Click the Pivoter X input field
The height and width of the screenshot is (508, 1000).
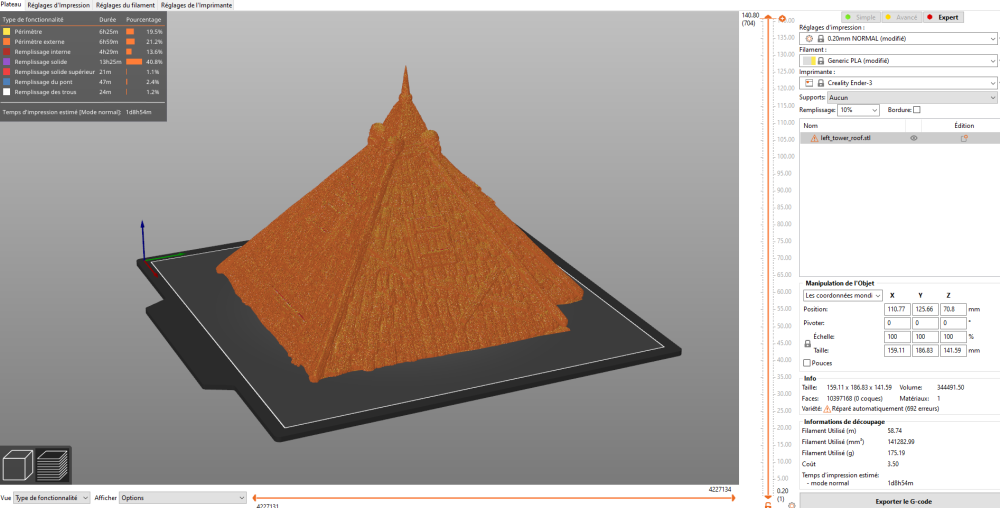pos(897,323)
